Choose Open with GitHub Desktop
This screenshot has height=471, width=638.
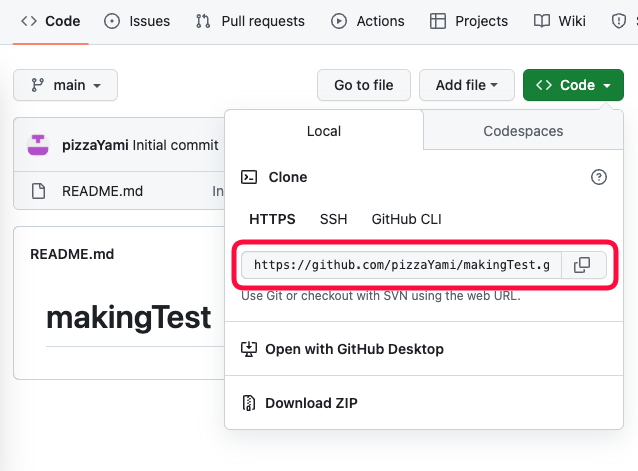pyautogui.click(x=424, y=349)
